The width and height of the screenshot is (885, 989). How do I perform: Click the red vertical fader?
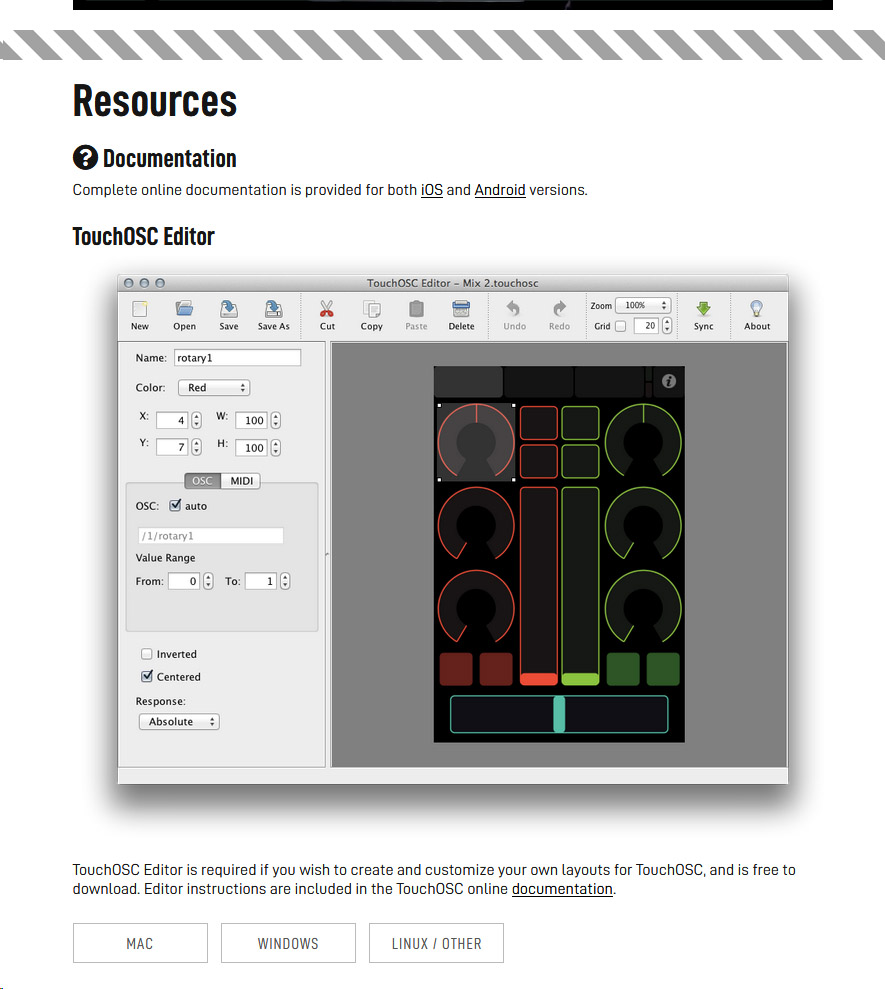point(539,586)
